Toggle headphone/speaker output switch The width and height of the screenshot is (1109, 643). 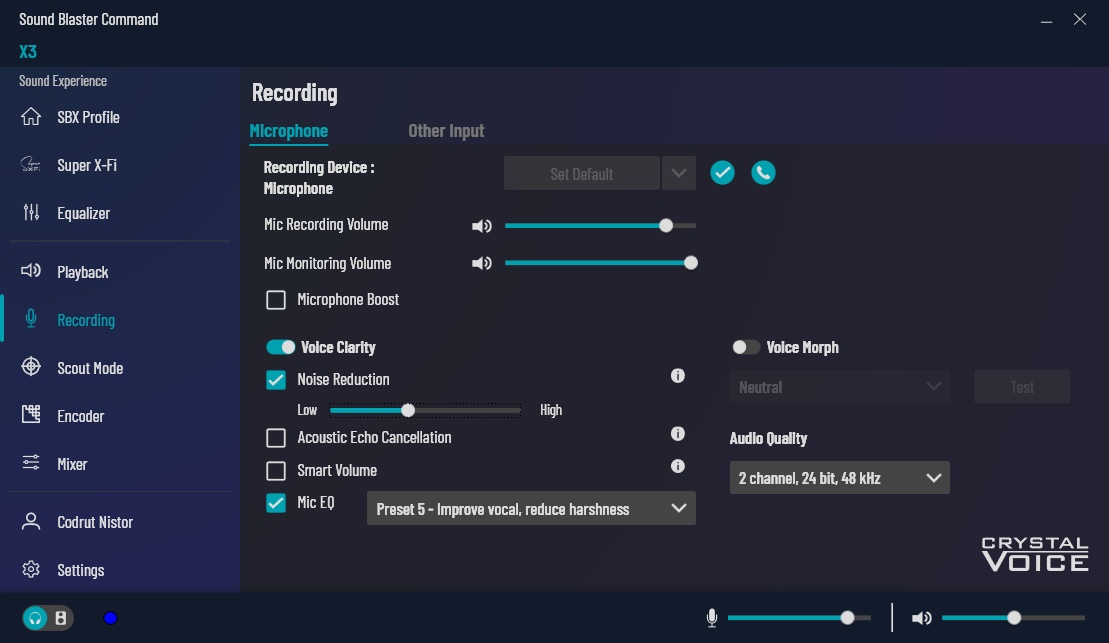(48, 618)
